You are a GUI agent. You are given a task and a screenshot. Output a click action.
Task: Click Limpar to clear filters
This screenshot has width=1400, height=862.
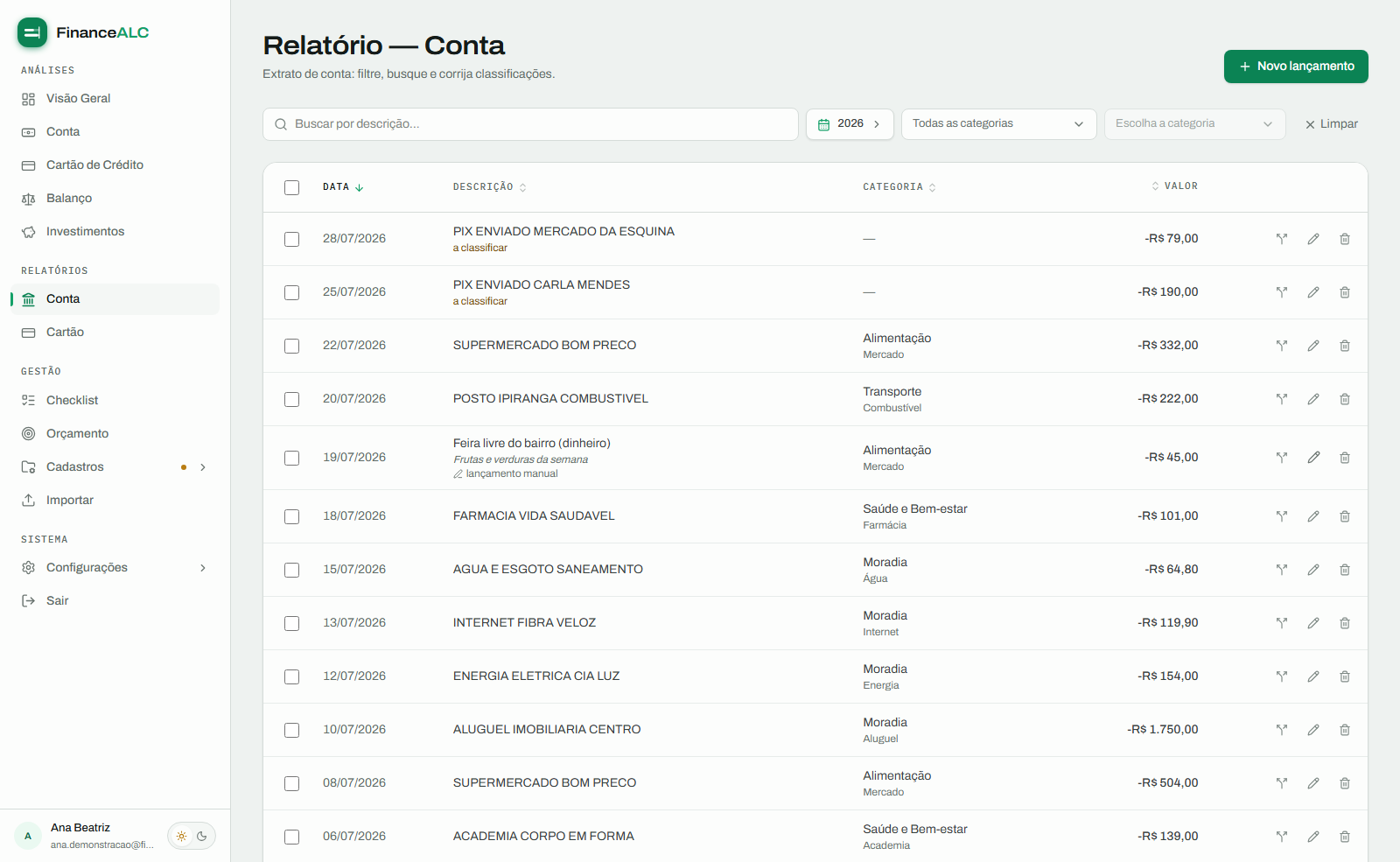point(1332,124)
